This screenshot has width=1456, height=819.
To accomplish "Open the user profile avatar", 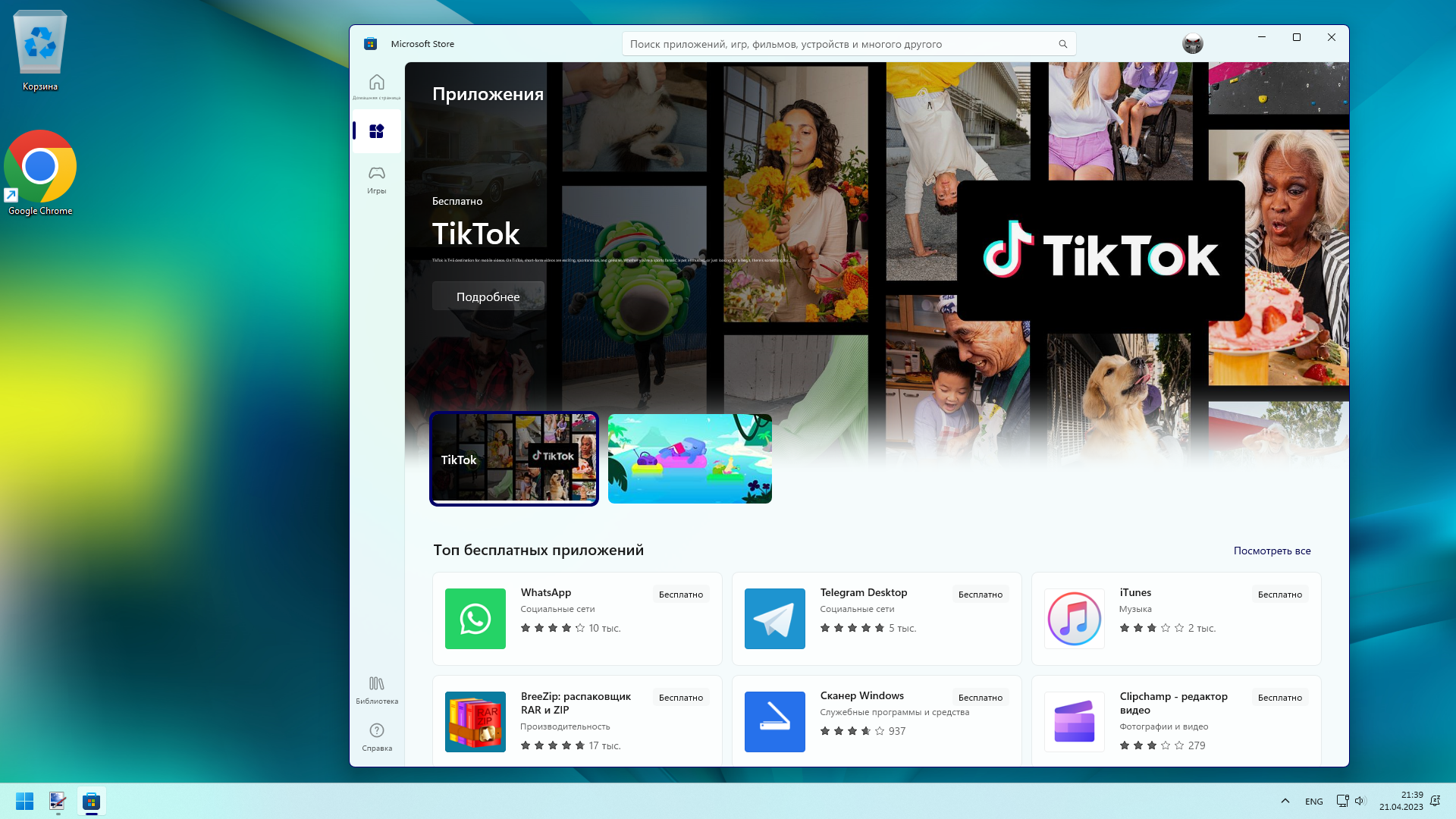I will pos(1193,44).
